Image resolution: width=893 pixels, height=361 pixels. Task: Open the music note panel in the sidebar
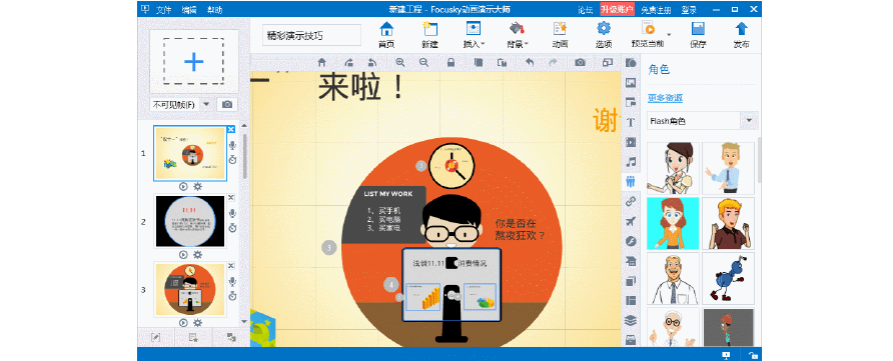click(x=630, y=162)
